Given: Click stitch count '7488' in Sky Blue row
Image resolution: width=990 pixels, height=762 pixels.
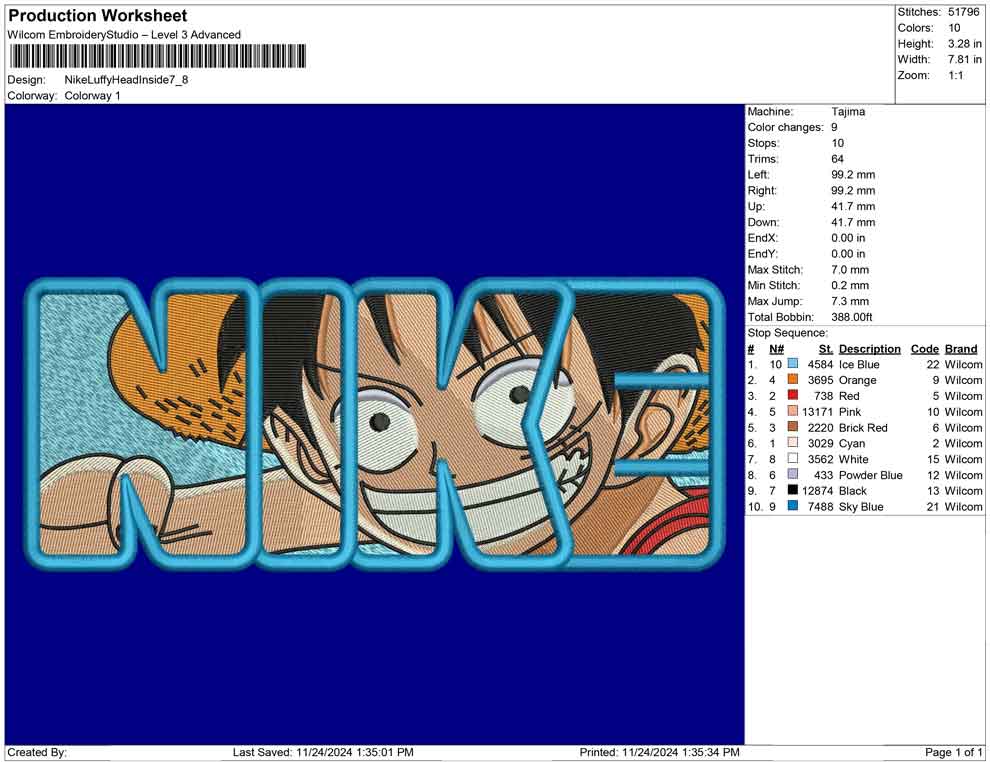Looking at the screenshot, I should coord(820,506).
